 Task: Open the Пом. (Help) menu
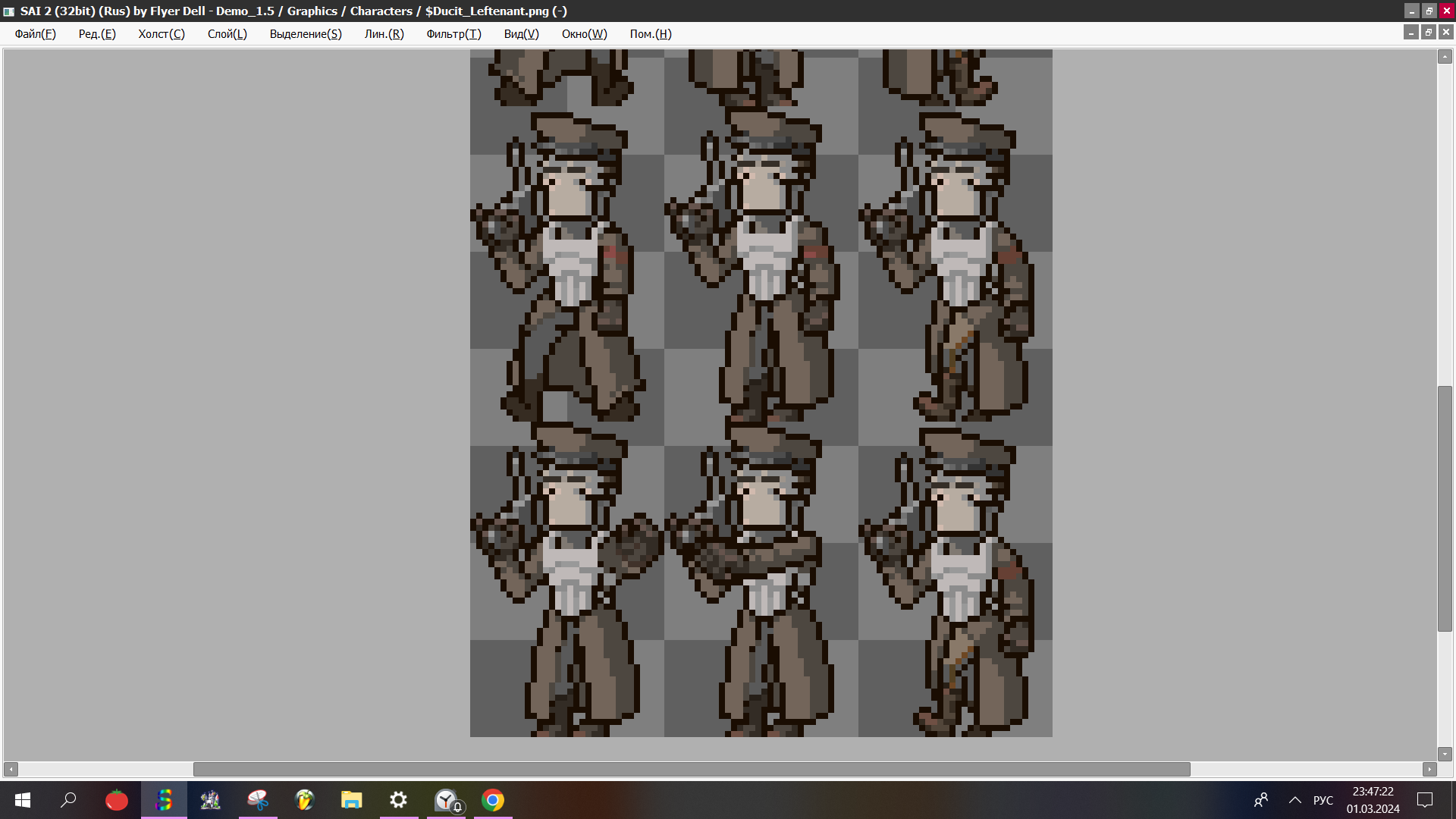pyautogui.click(x=650, y=34)
